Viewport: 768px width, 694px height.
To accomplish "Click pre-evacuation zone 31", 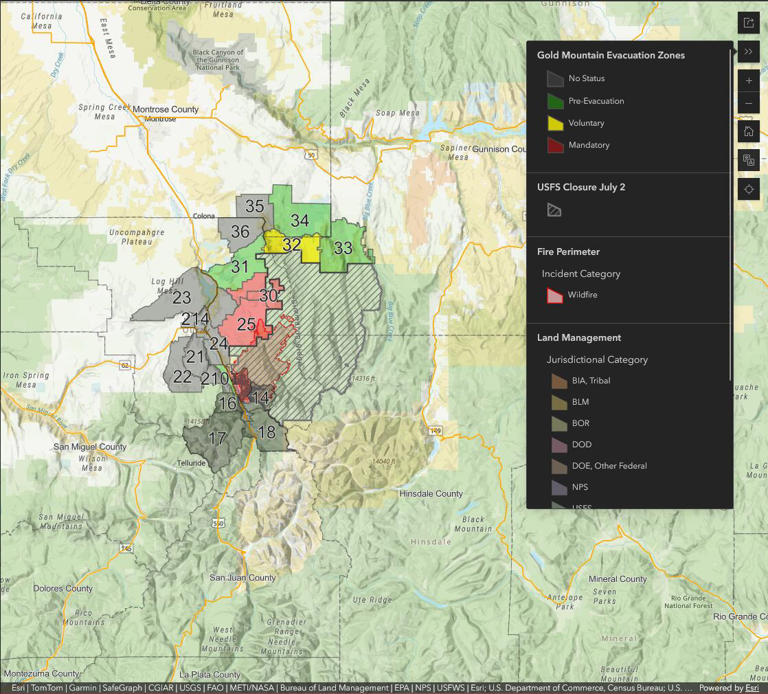I will click(x=240, y=267).
